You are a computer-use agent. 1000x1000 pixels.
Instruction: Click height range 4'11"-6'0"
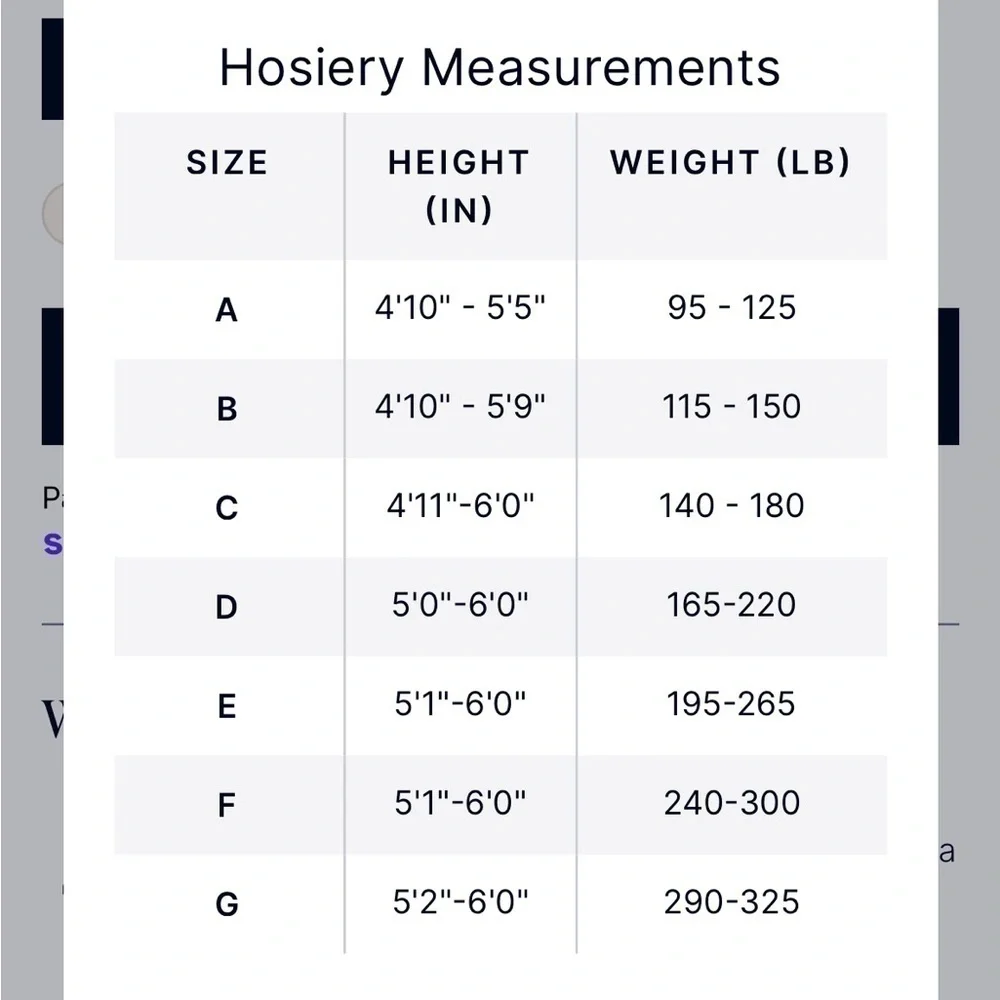(x=460, y=506)
